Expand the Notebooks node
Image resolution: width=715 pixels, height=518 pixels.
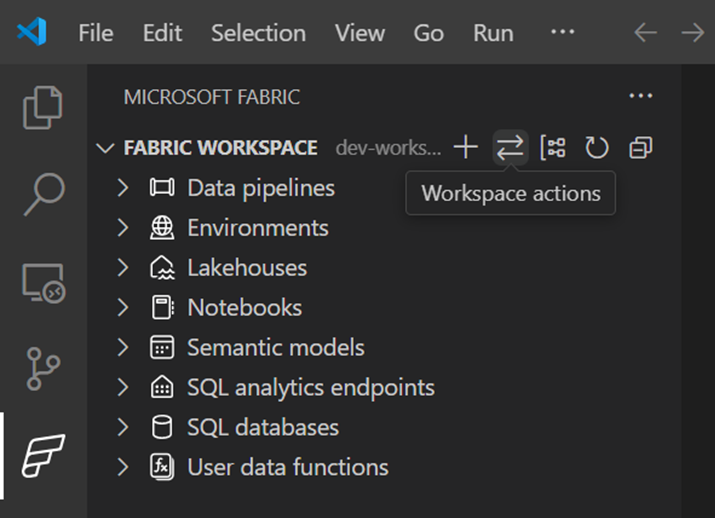(x=123, y=307)
